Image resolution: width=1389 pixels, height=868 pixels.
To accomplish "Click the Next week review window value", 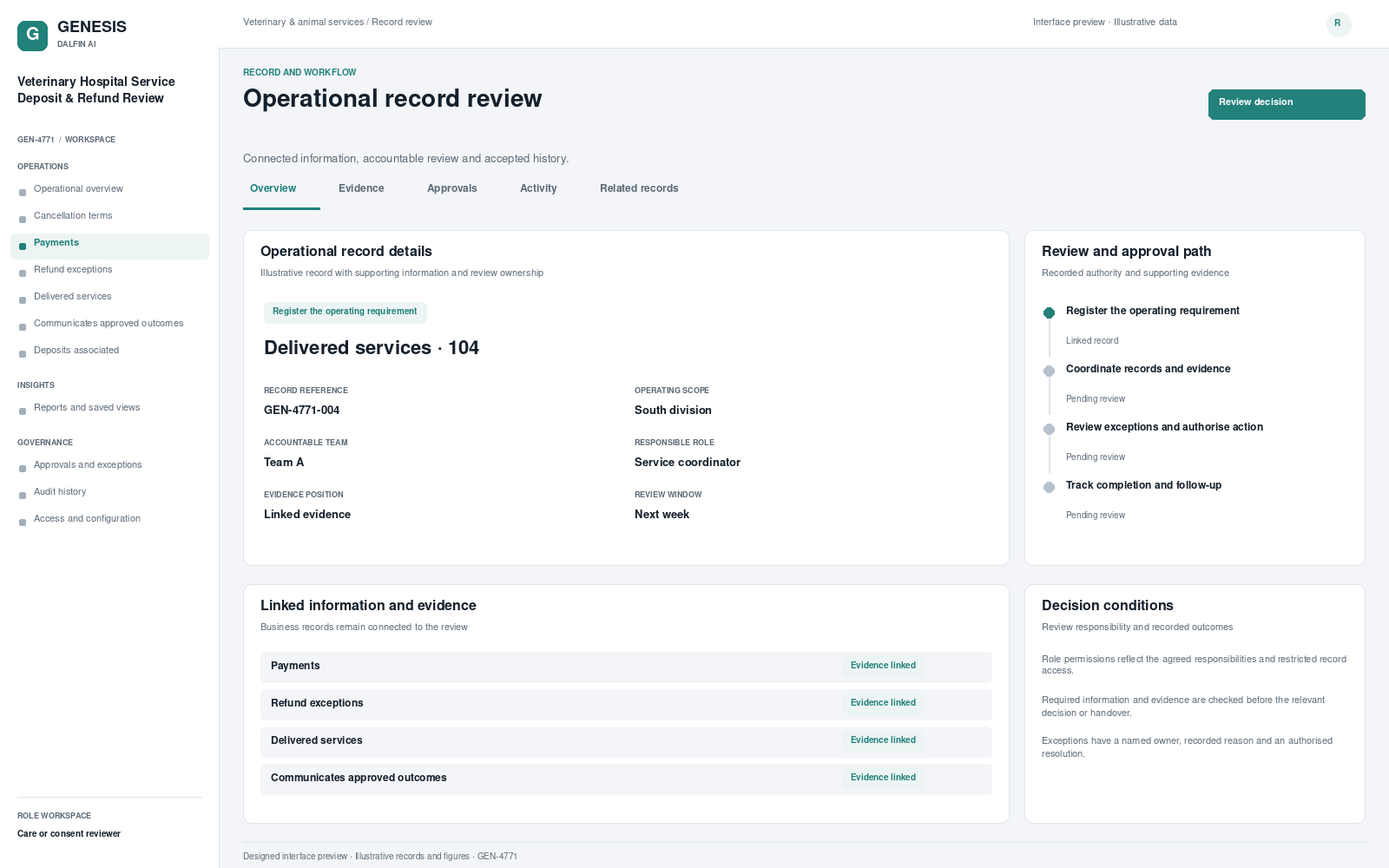I will click(x=662, y=515).
